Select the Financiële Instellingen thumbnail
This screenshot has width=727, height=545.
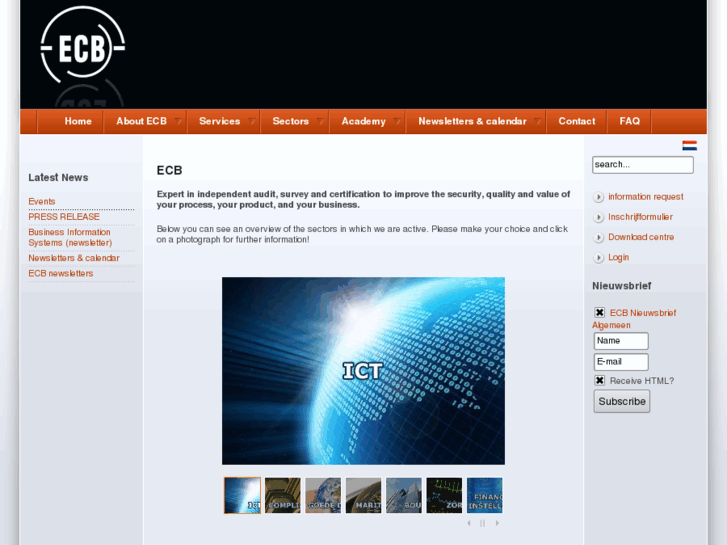pos(485,495)
